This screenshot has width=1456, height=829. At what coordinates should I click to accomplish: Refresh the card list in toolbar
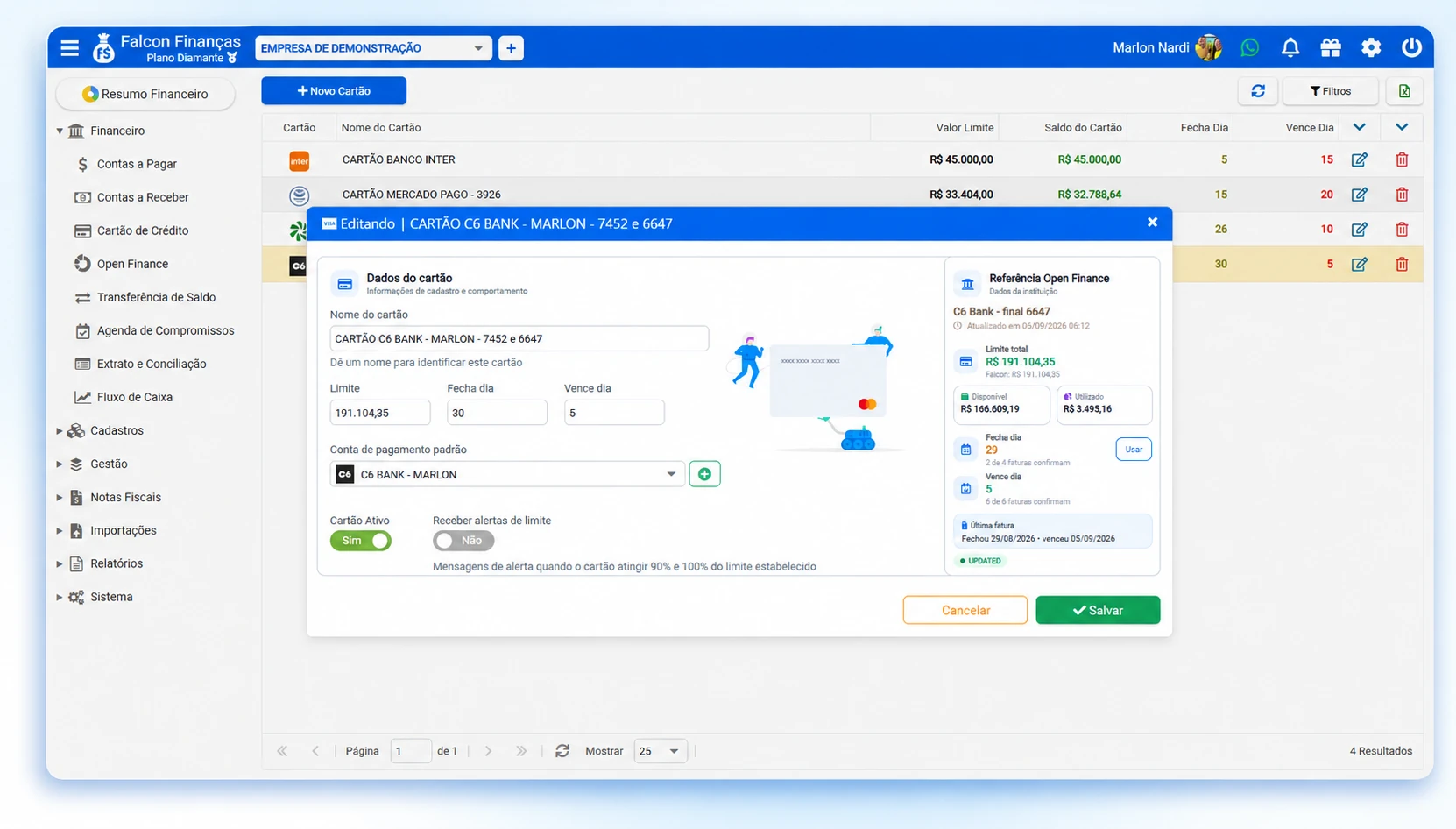click(x=1258, y=91)
